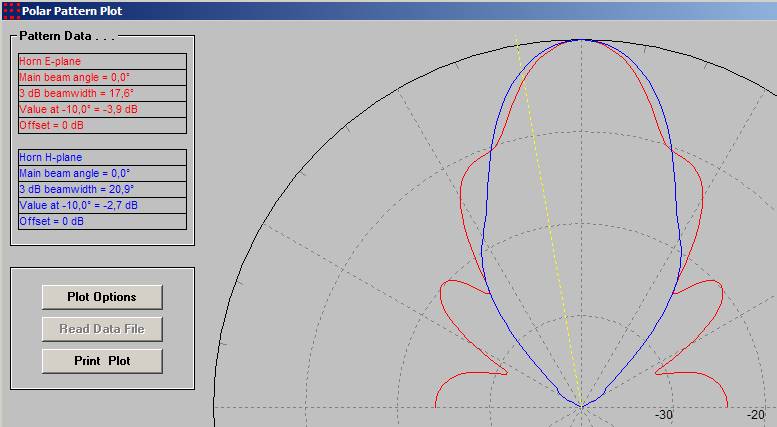Viewport: 777px width, 427px height.
Task: Select the red 'Horn E-plane' row
Action: pos(102,61)
